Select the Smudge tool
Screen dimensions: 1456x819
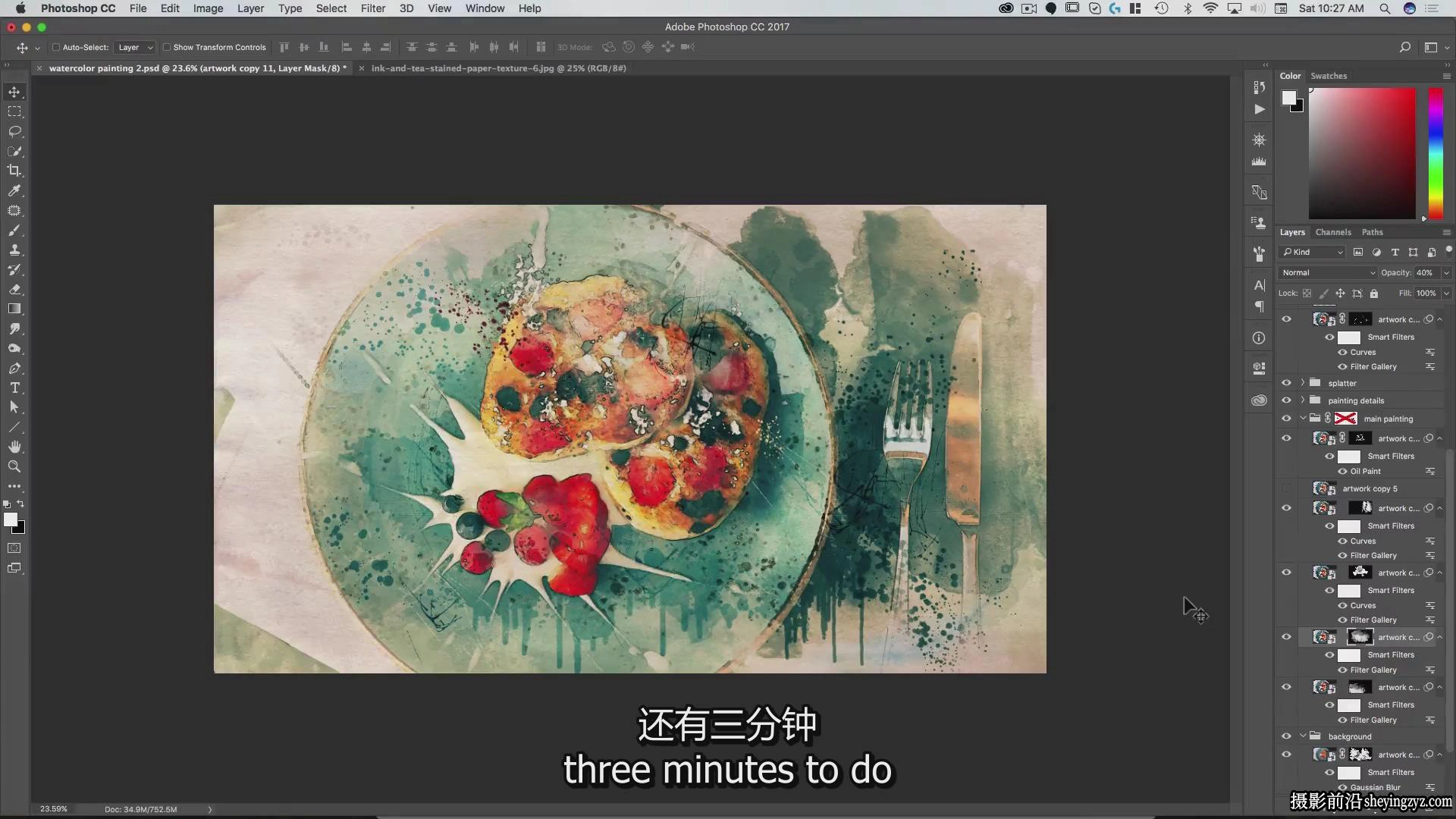tap(14, 328)
